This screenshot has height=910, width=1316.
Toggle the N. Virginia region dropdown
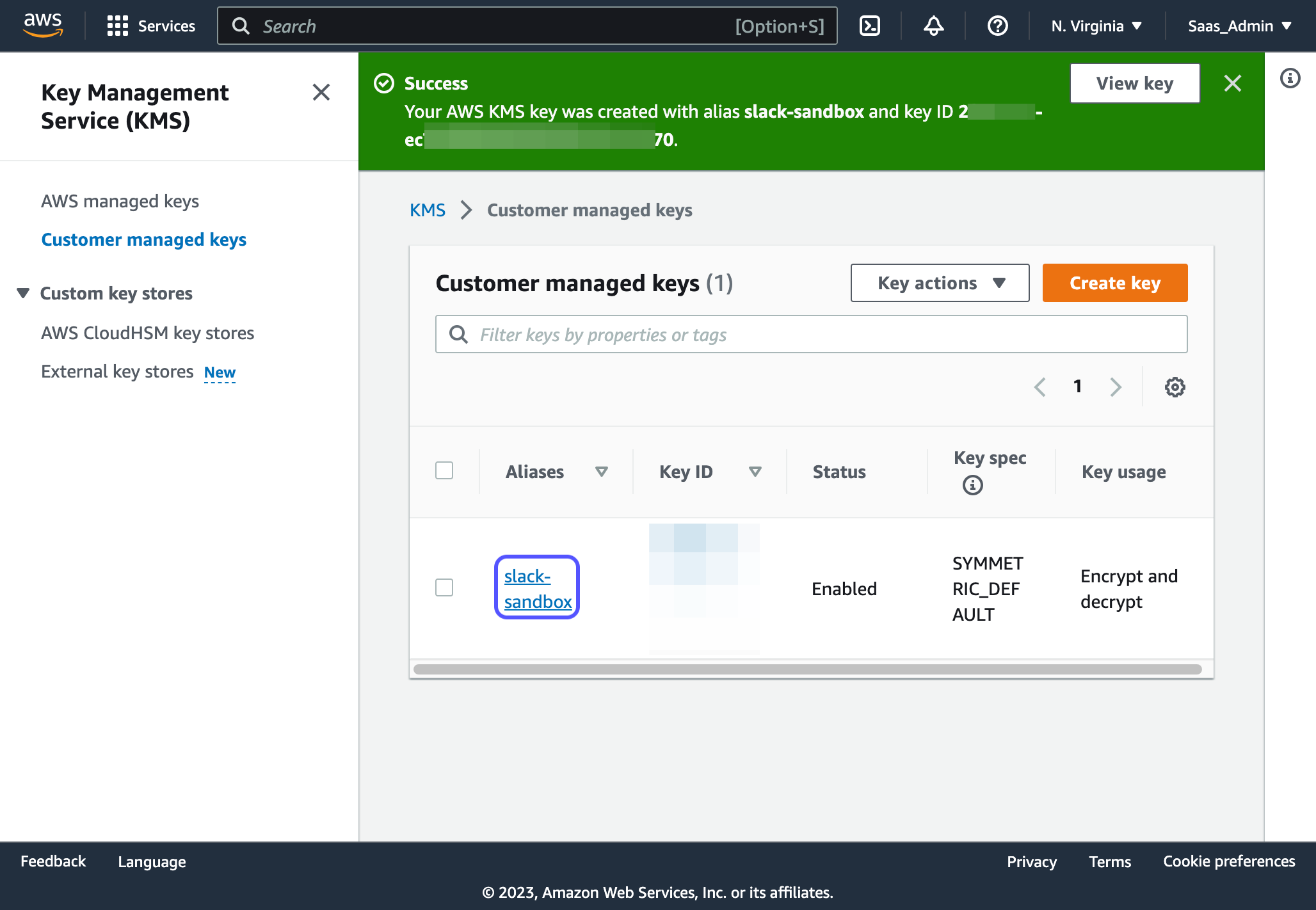coord(1097,25)
